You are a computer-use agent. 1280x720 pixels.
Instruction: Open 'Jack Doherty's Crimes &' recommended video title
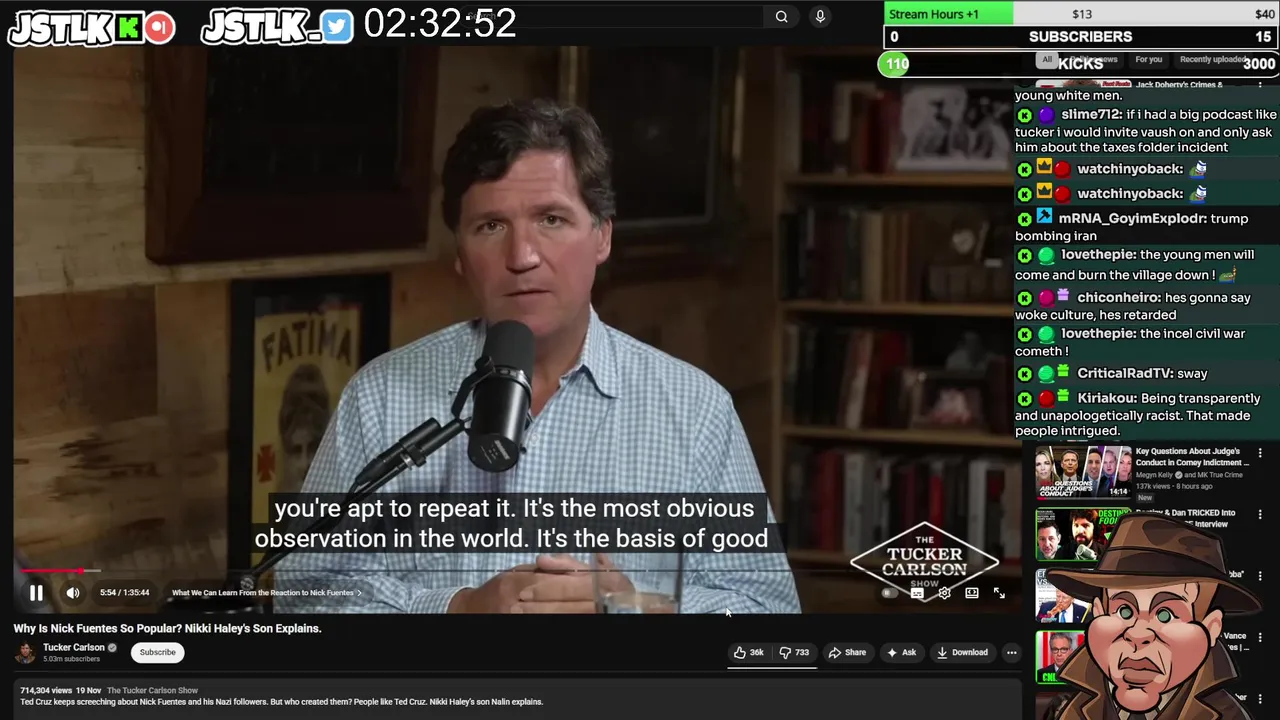pos(1179,85)
